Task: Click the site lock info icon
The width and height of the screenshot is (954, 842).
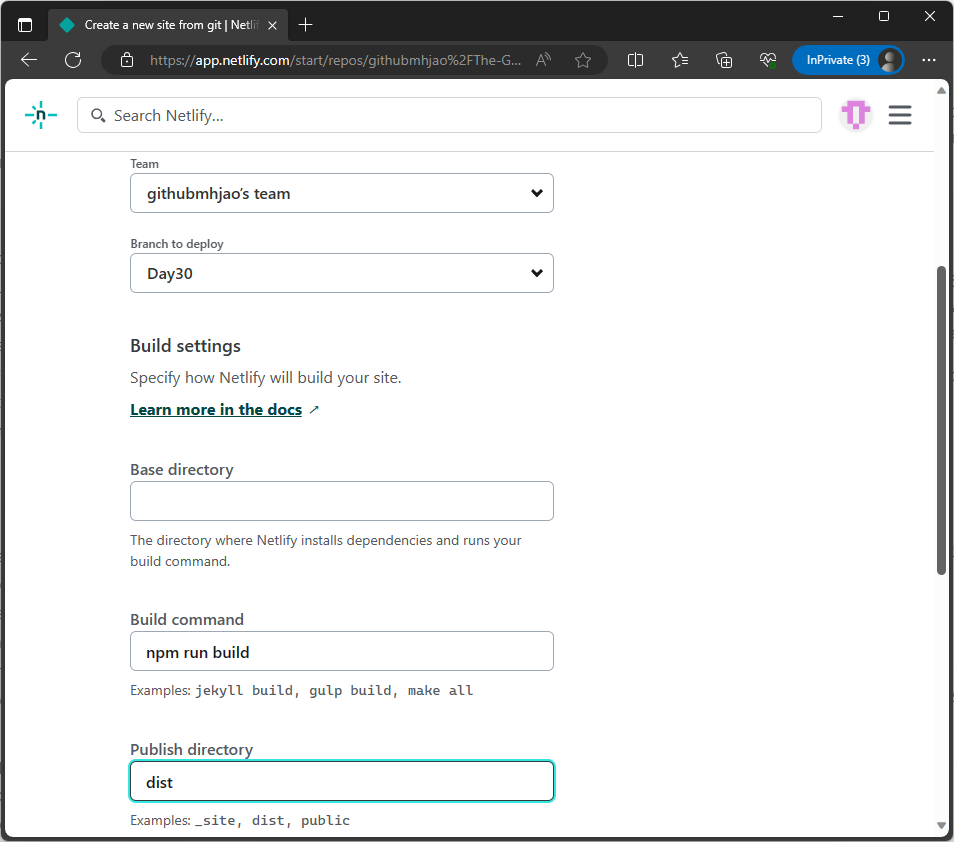Action: click(x=127, y=60)
